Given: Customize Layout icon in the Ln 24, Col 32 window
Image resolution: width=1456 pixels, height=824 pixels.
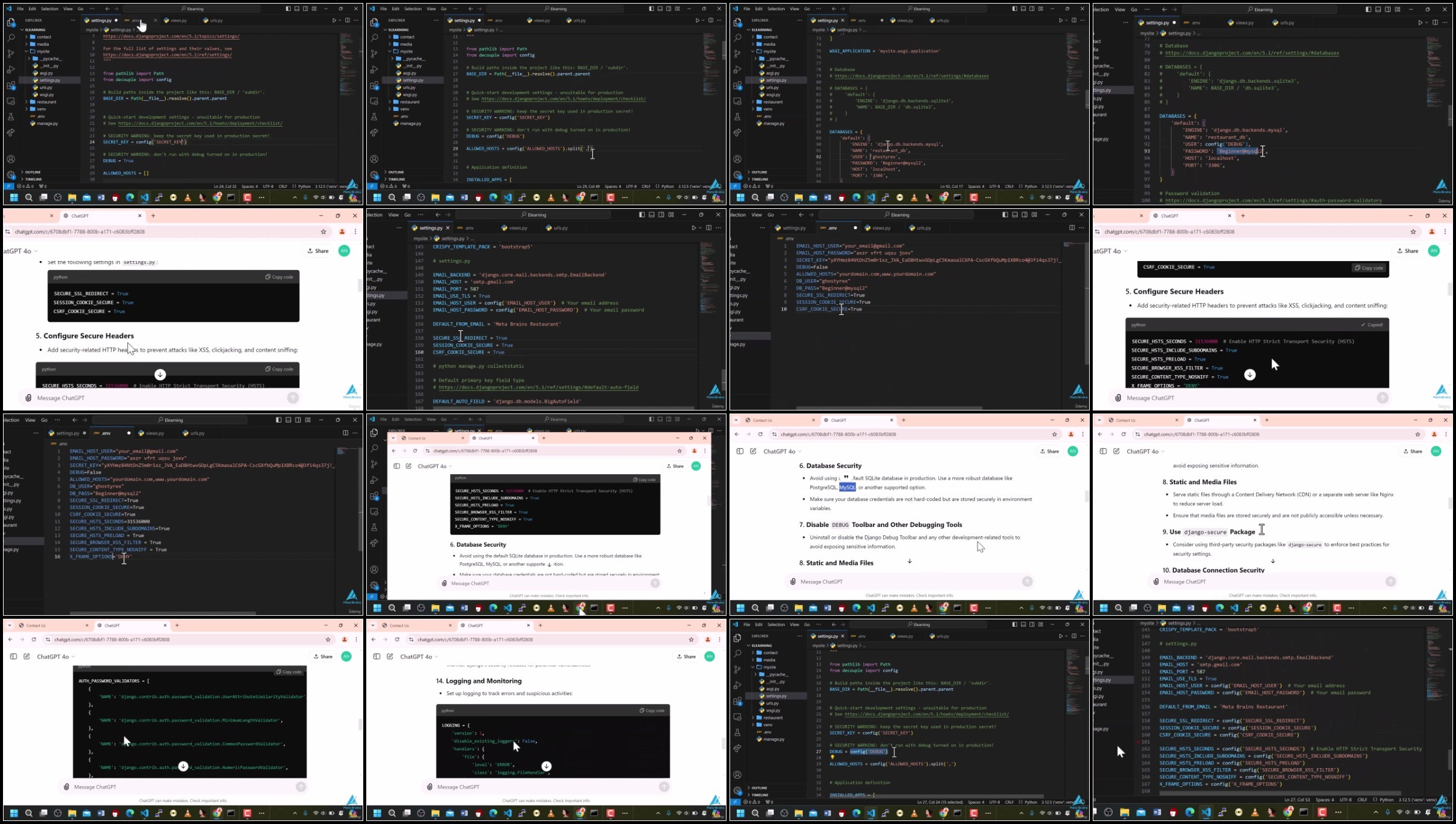Looking at the screenshot, I should [314, 9].
